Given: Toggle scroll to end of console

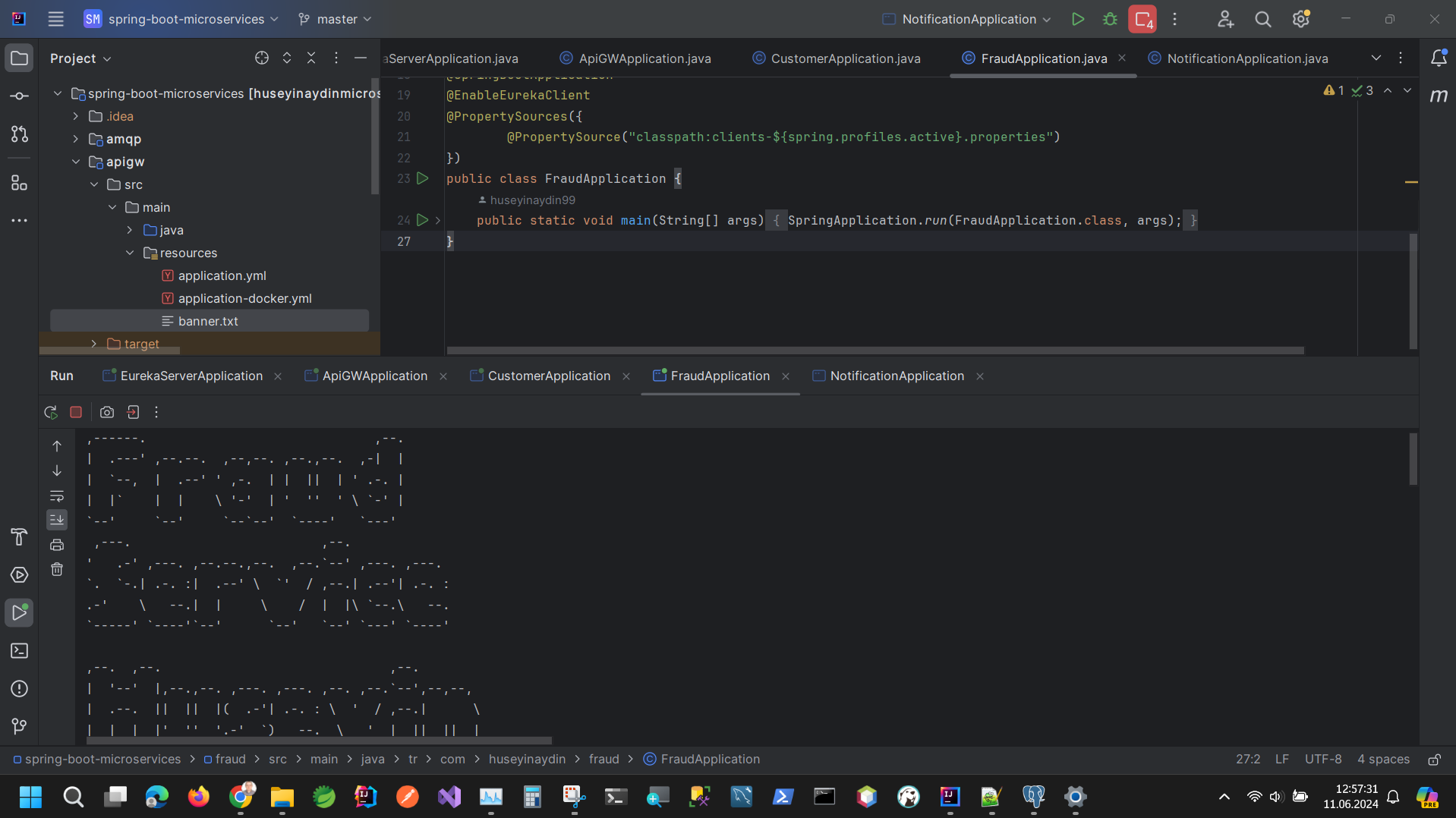Looking at the screenshot, I should [57, 520].
